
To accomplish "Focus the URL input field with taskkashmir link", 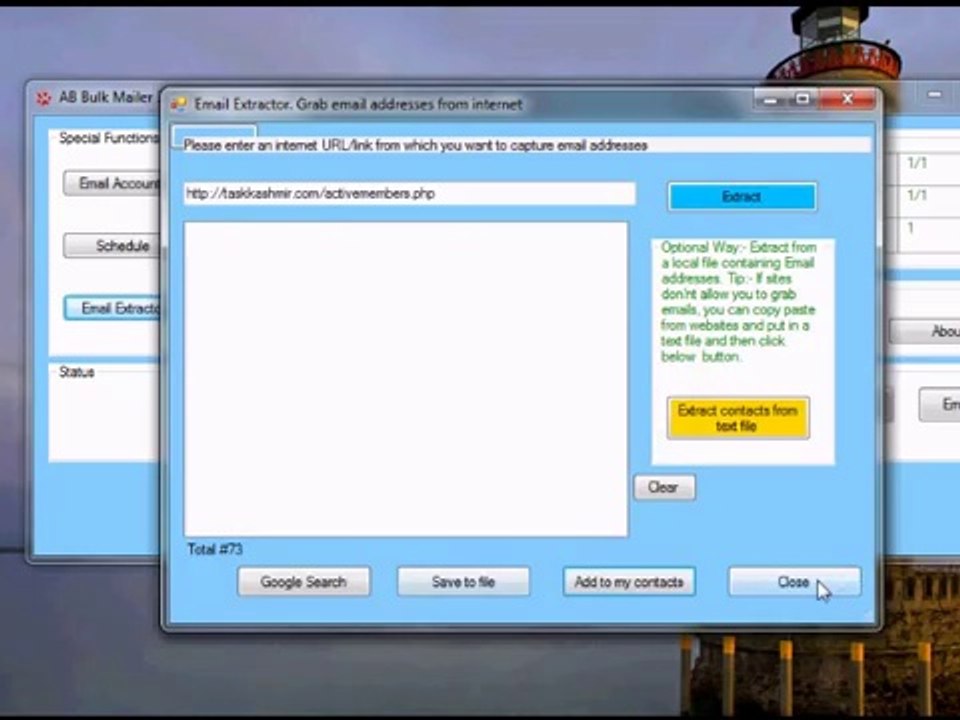I will [410, 194].
